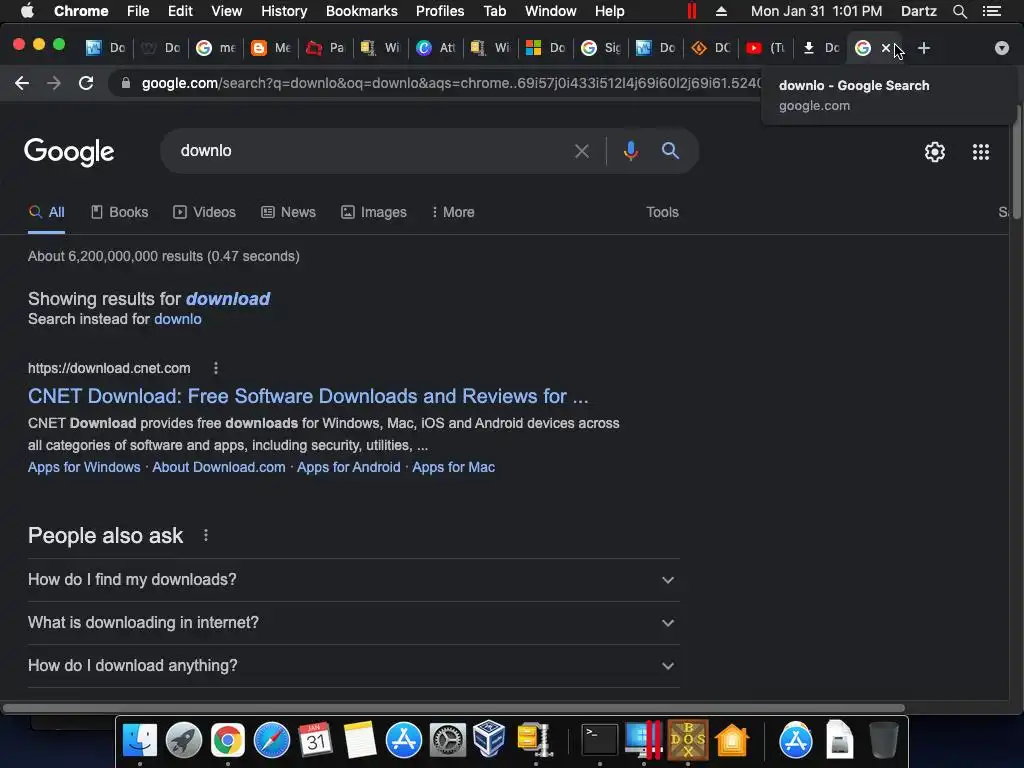Image resolution: width=1024 pixels, height=768 pixels.
Task: Open the About Download.com sitelink
Action: [219, 468]
